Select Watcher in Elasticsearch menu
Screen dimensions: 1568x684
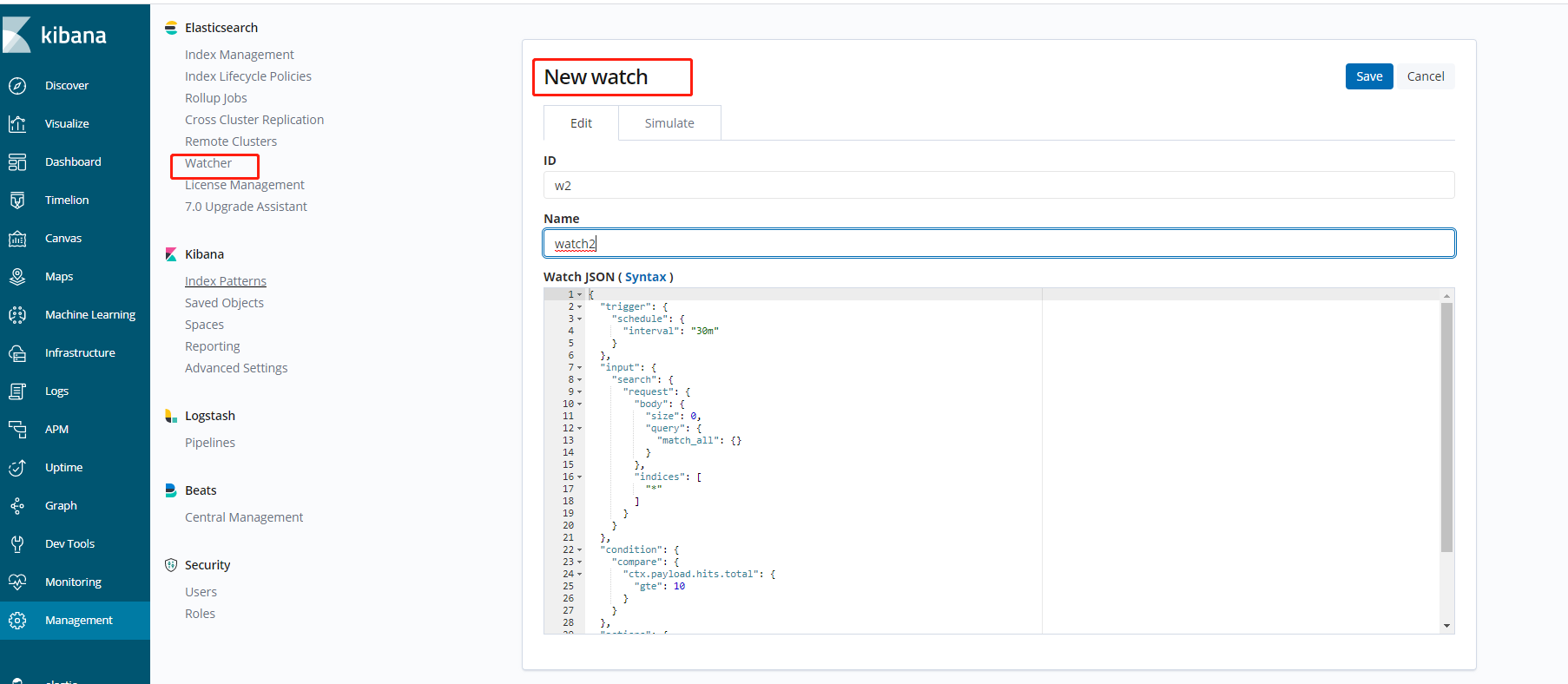tap(208, 163)
